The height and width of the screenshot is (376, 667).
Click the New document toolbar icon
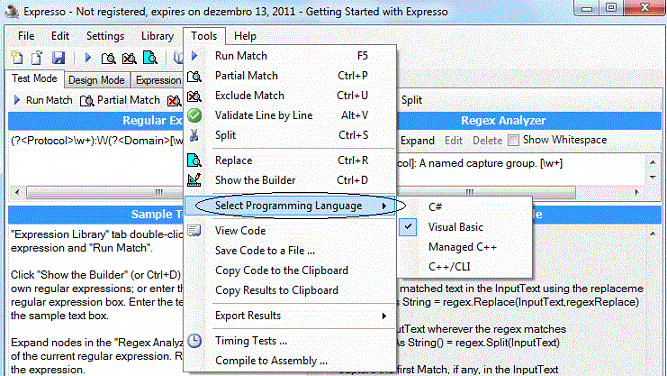17,57
